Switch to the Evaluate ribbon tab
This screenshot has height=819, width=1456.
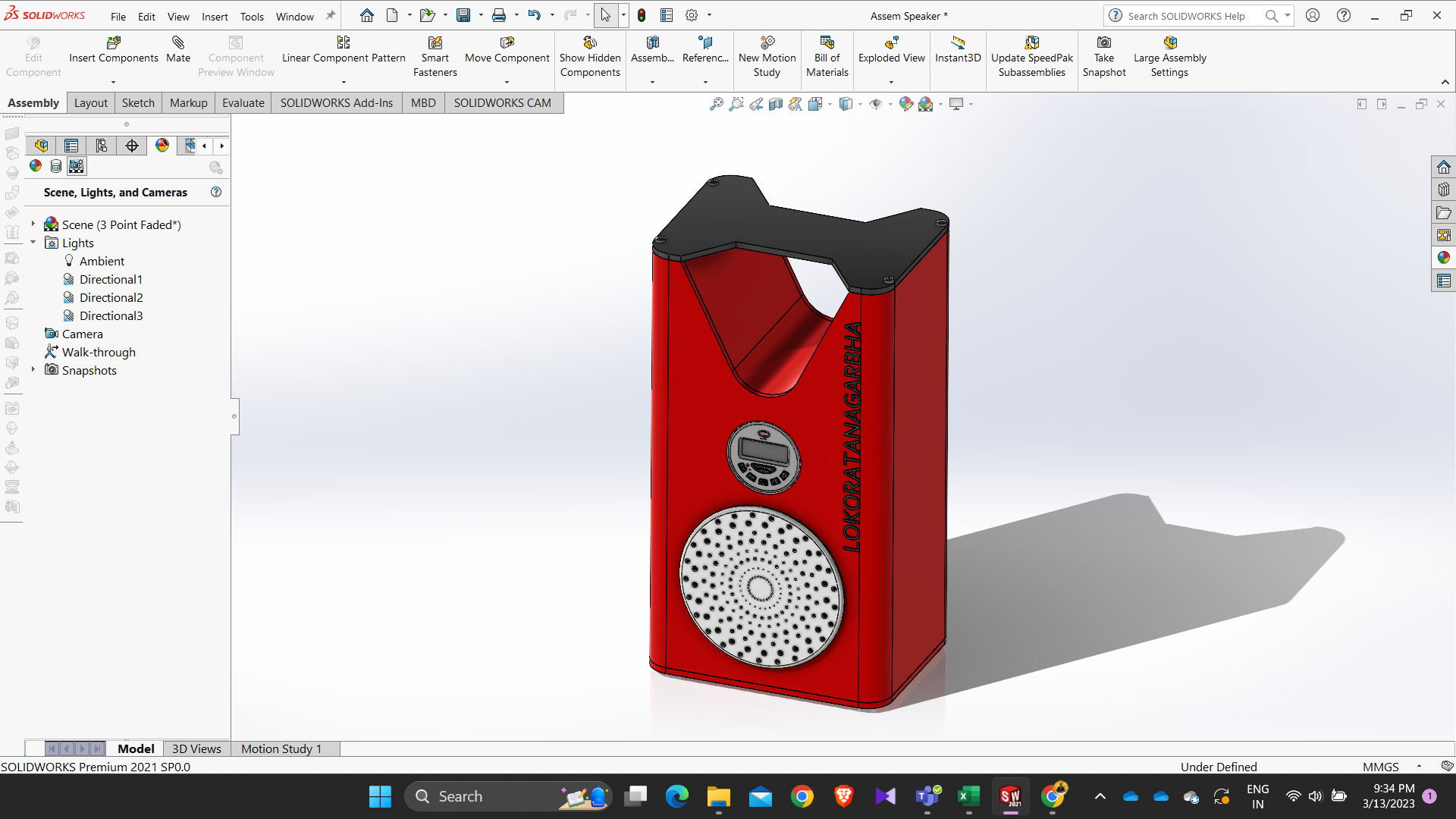(x=243, y=103)
